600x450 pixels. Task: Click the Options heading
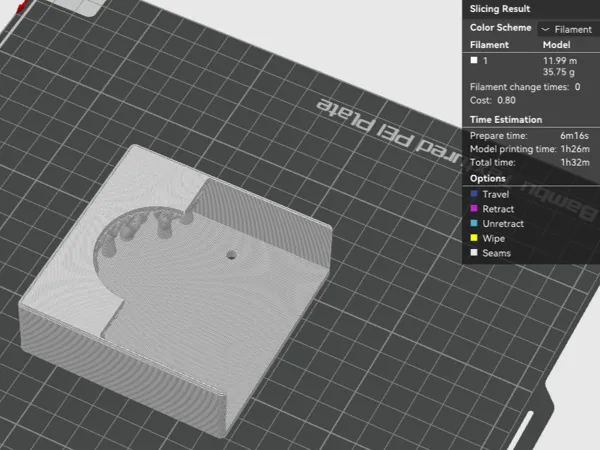coord(488,179)
